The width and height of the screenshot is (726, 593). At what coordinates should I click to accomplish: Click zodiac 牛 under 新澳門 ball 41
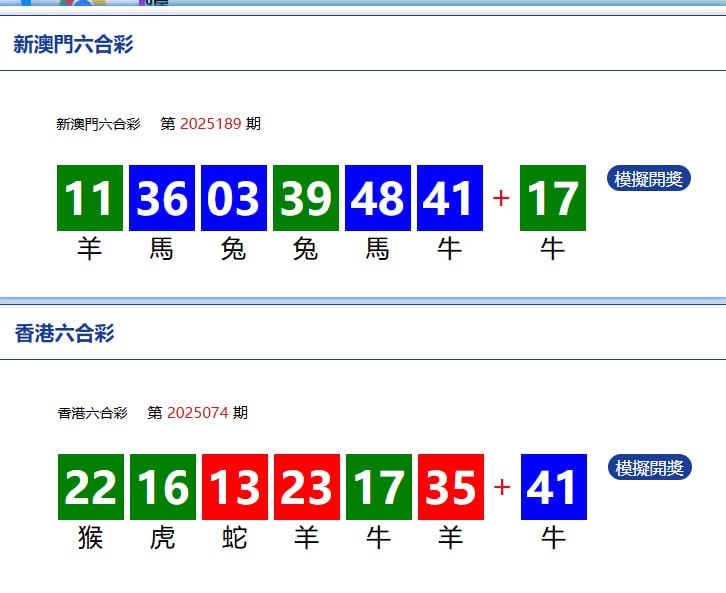point(450,249)
